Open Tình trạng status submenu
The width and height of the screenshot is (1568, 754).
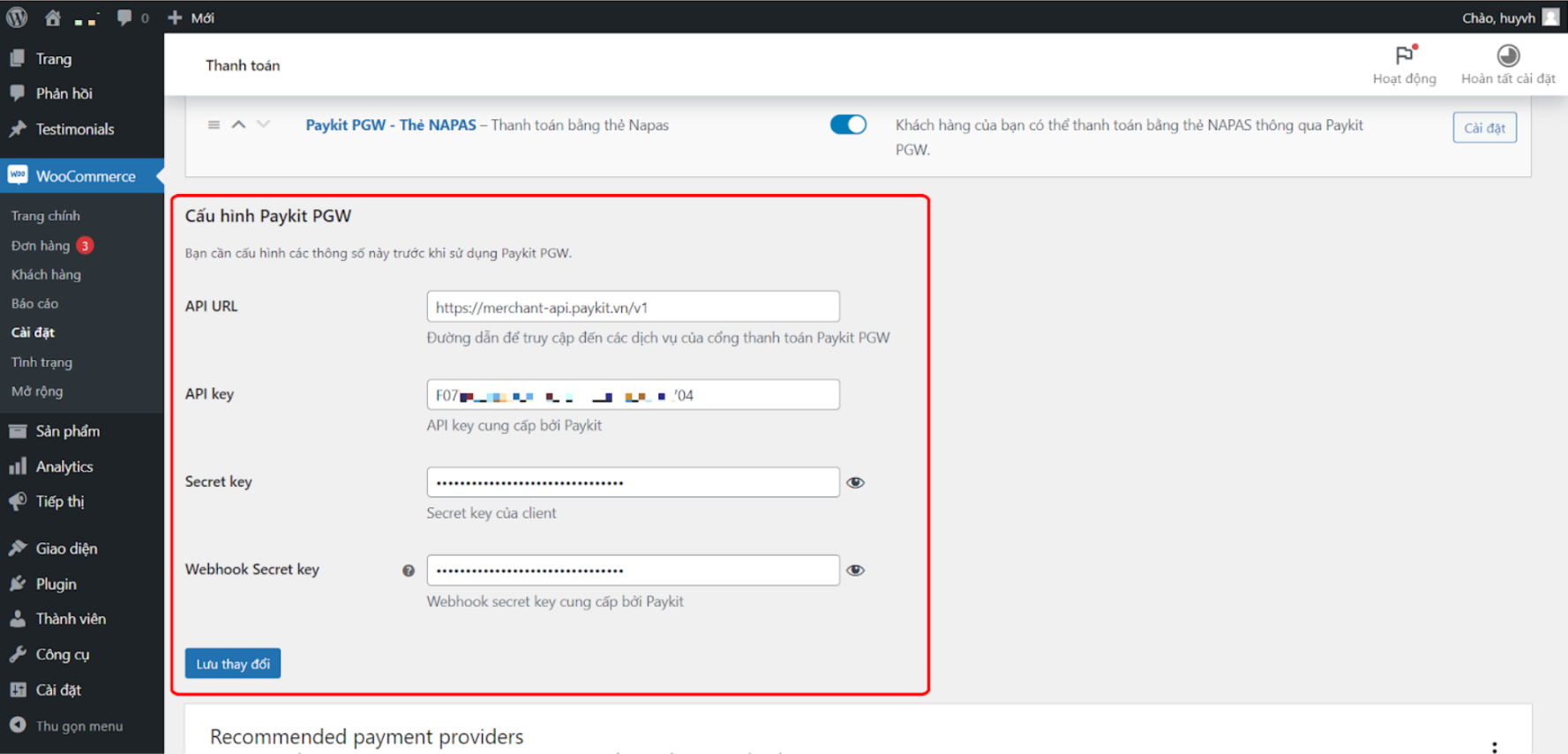point(41,362)
